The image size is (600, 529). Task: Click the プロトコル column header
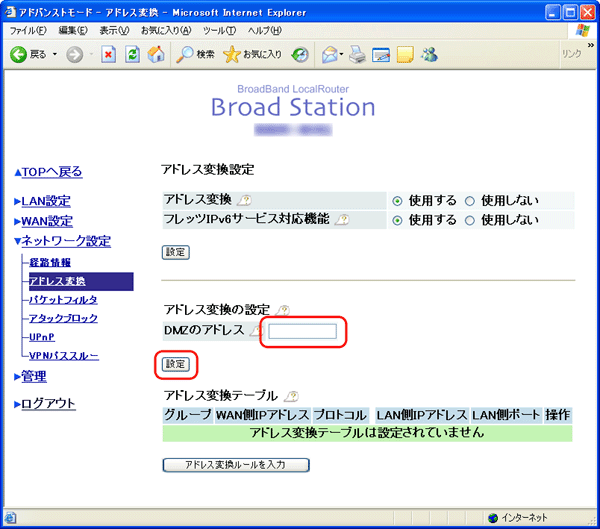340,415
